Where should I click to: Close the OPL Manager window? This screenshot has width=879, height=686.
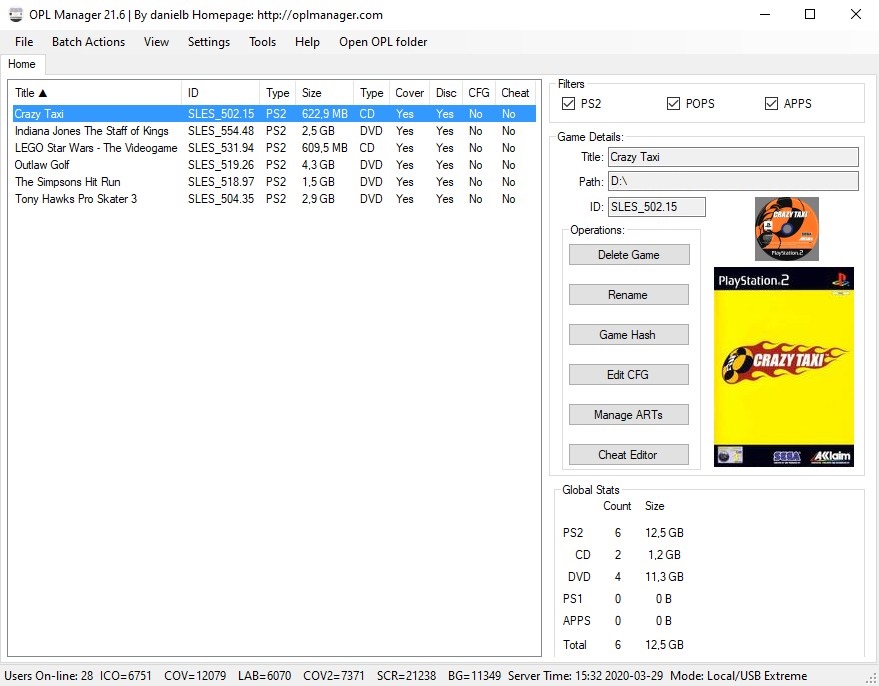855,15
